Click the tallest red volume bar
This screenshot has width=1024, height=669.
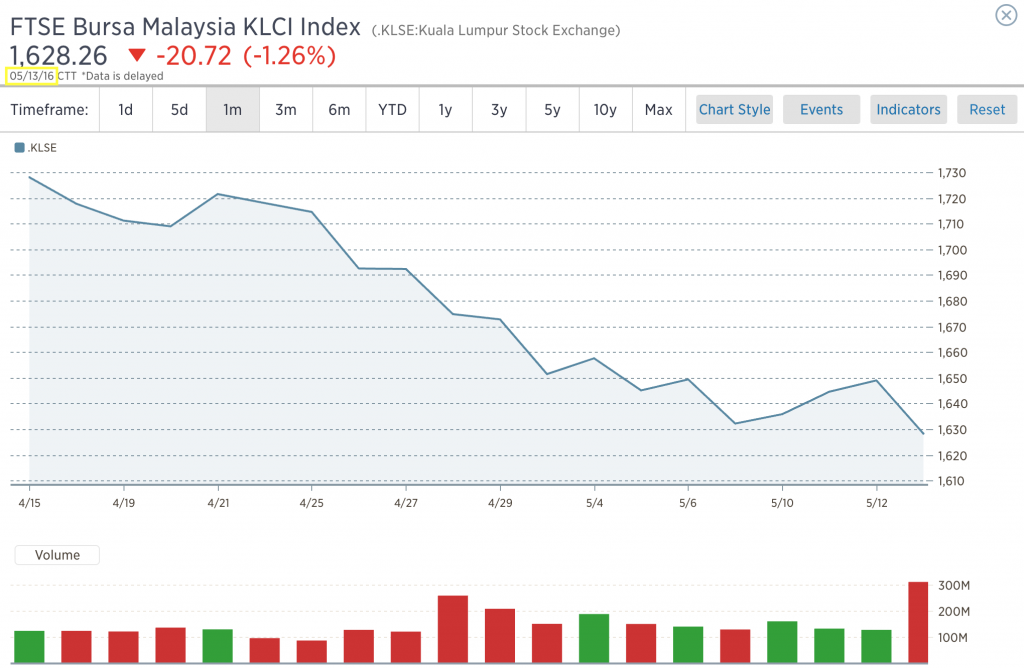point(918,622)
